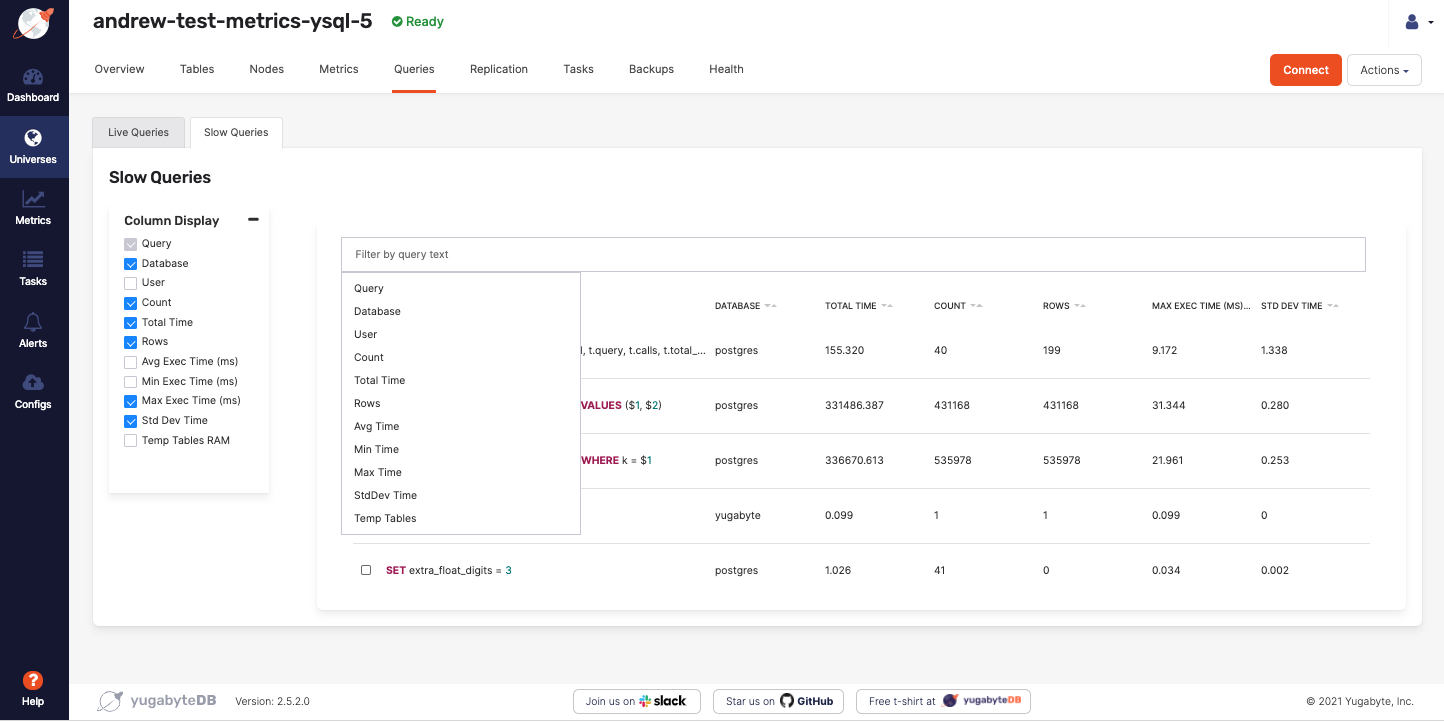Switch to the Health tab
Screen dimensions: 1444x723
[x=726, y=69]
